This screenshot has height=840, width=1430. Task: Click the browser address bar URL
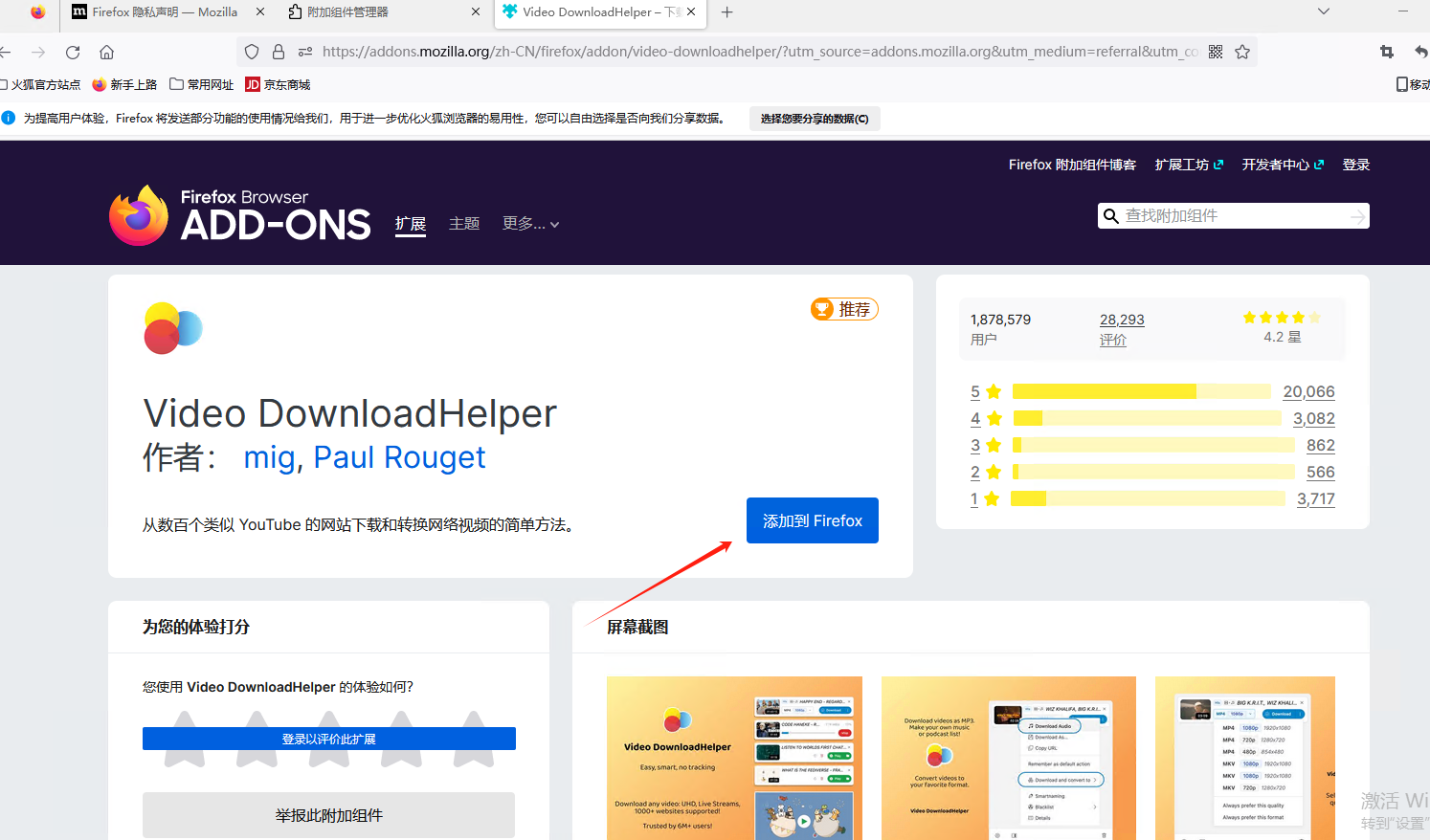pos(760,52)
